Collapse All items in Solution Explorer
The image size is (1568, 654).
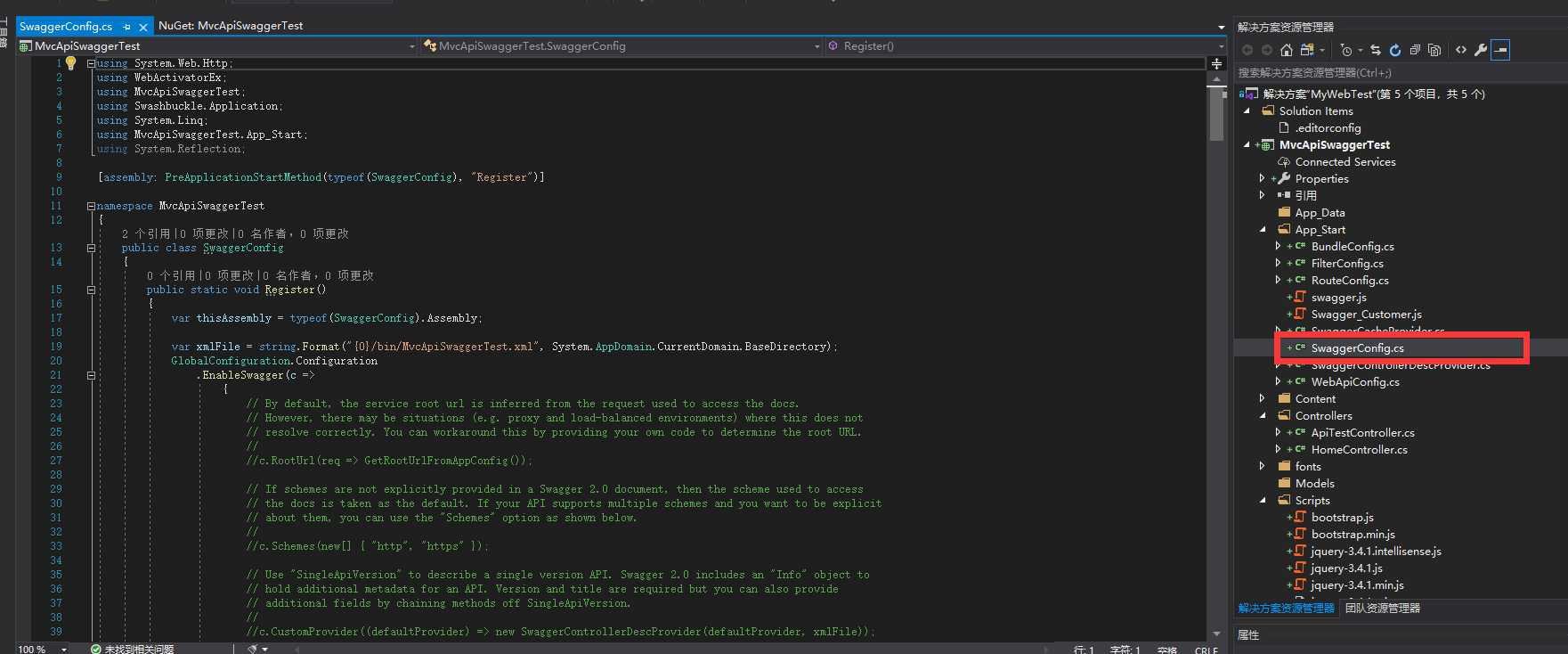(1415, 50)
